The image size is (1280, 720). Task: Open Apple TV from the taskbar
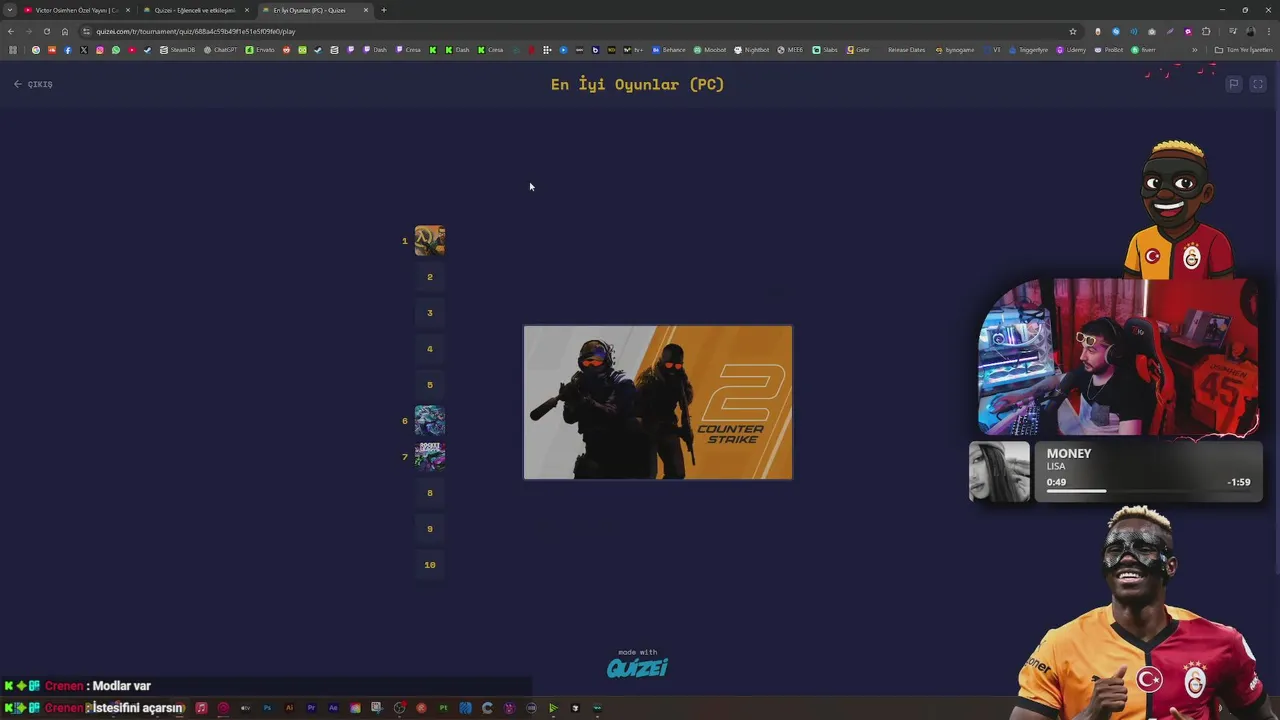pos(245,708)
